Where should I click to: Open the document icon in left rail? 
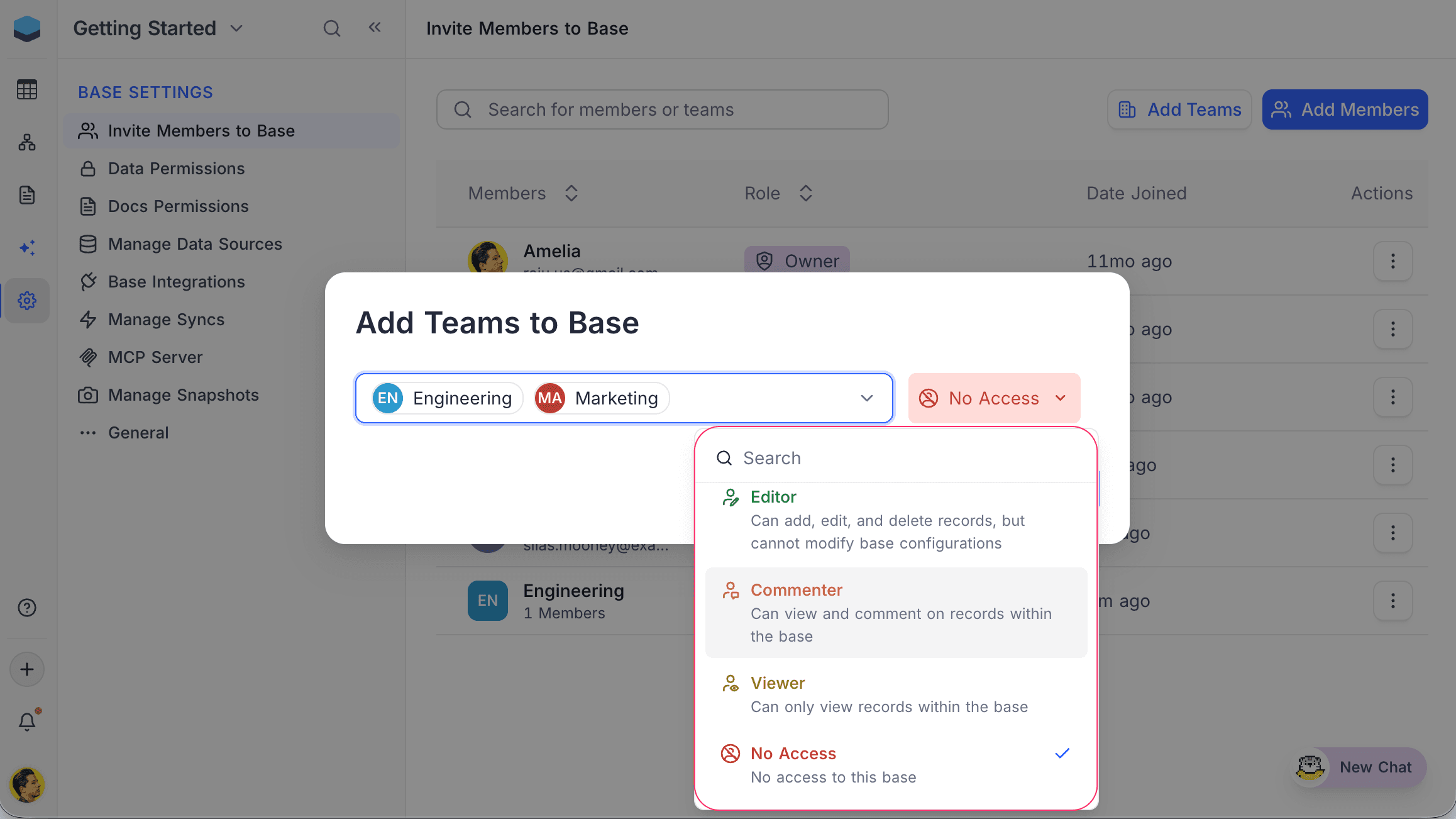tap(27, 195)
